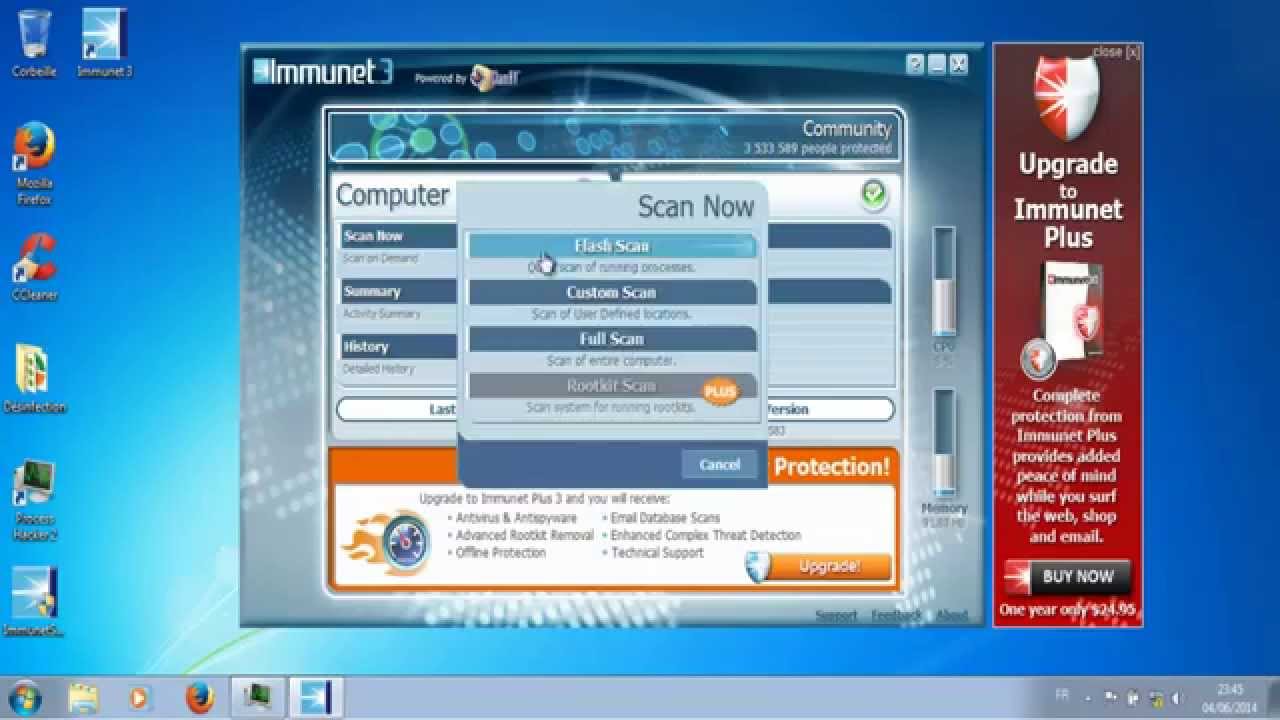Open the CCleaner desktop shortcut

point(34,267)
